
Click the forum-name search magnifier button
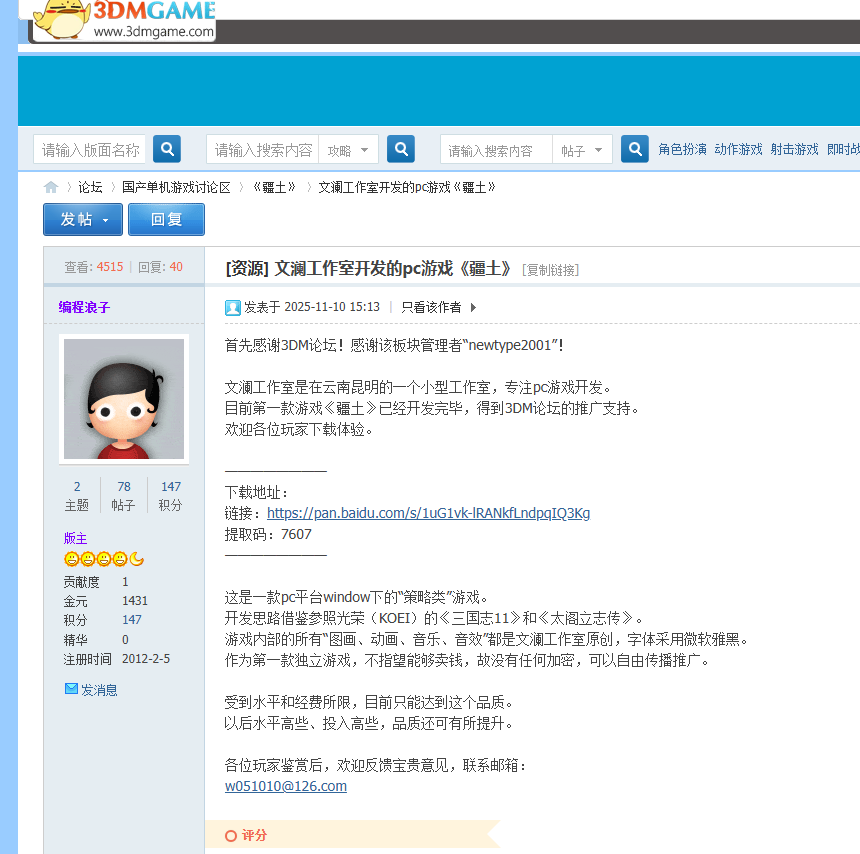coord(166,147)
